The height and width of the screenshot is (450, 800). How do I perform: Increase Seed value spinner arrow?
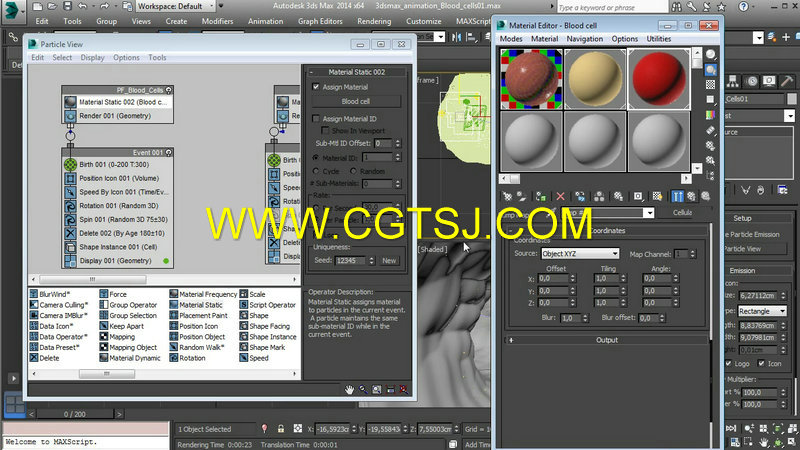click(371, 258)
